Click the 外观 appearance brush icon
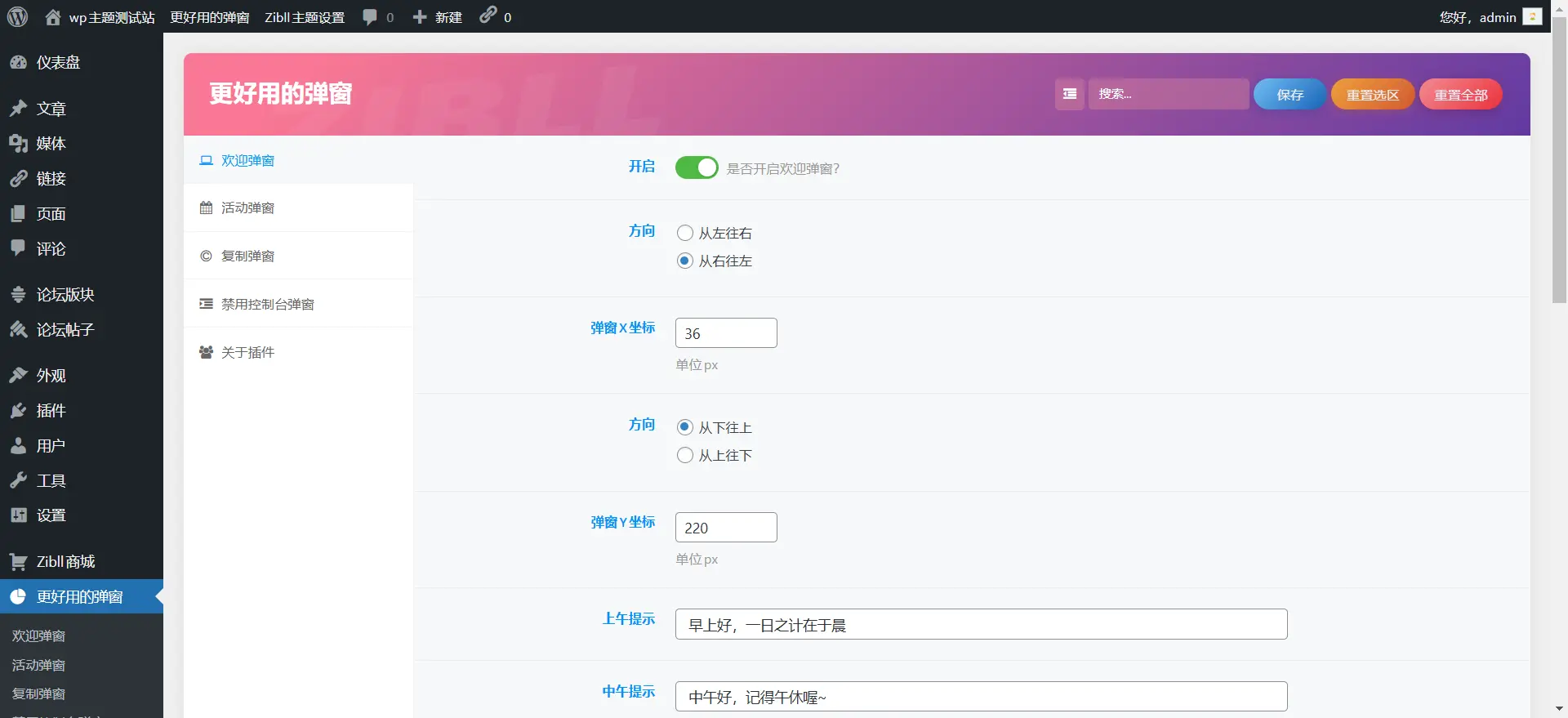1568x718 pixels. point(18,376)
